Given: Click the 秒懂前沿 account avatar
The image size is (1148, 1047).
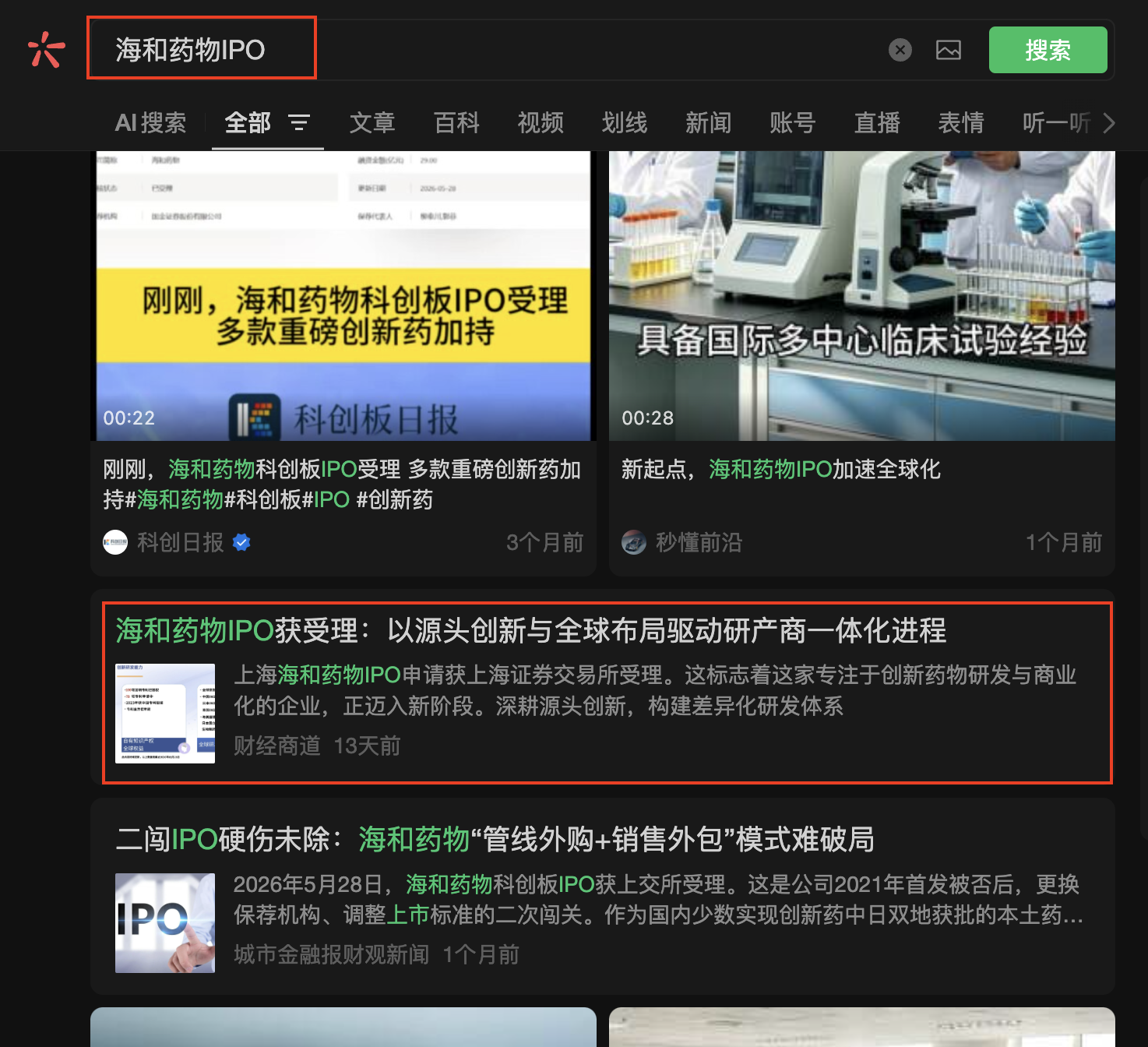Looking at the screenshot, I should 634,542.
